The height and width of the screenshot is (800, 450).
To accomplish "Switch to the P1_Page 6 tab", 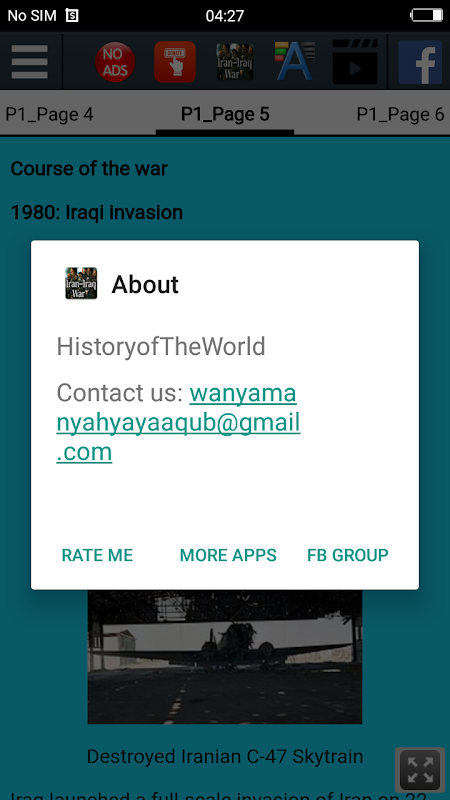I will point(401,114).
